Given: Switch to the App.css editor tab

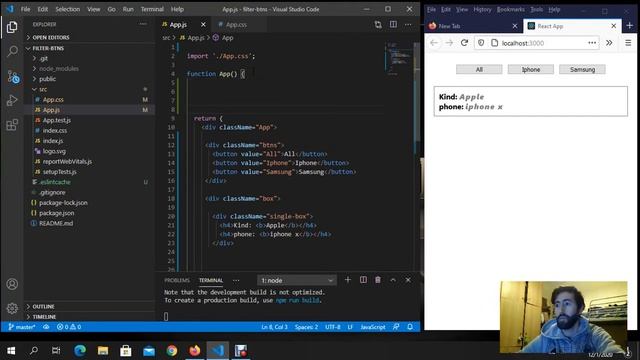Looking at the screenshot, I should 236,24.
